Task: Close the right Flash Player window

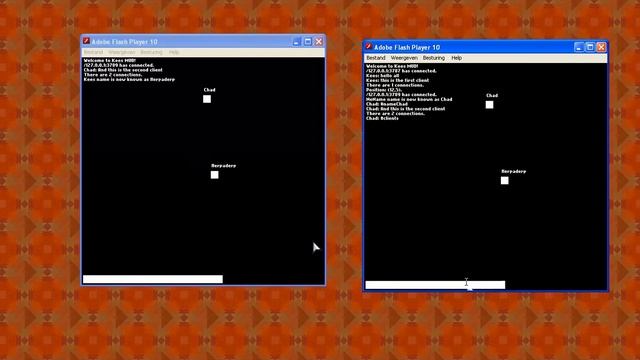Action: coord(601,47)
